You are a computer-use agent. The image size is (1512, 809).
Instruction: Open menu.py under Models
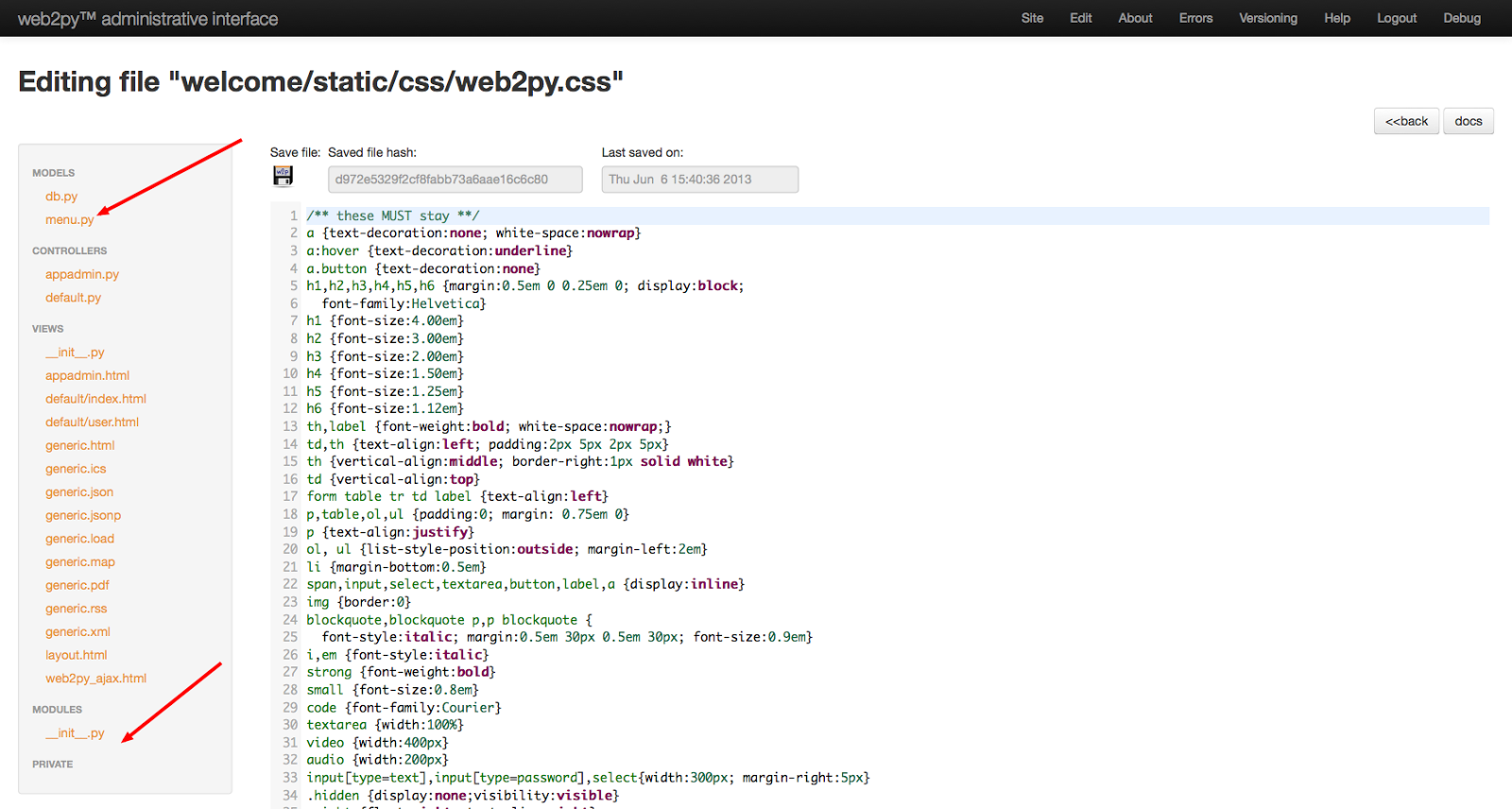(70, 220)
